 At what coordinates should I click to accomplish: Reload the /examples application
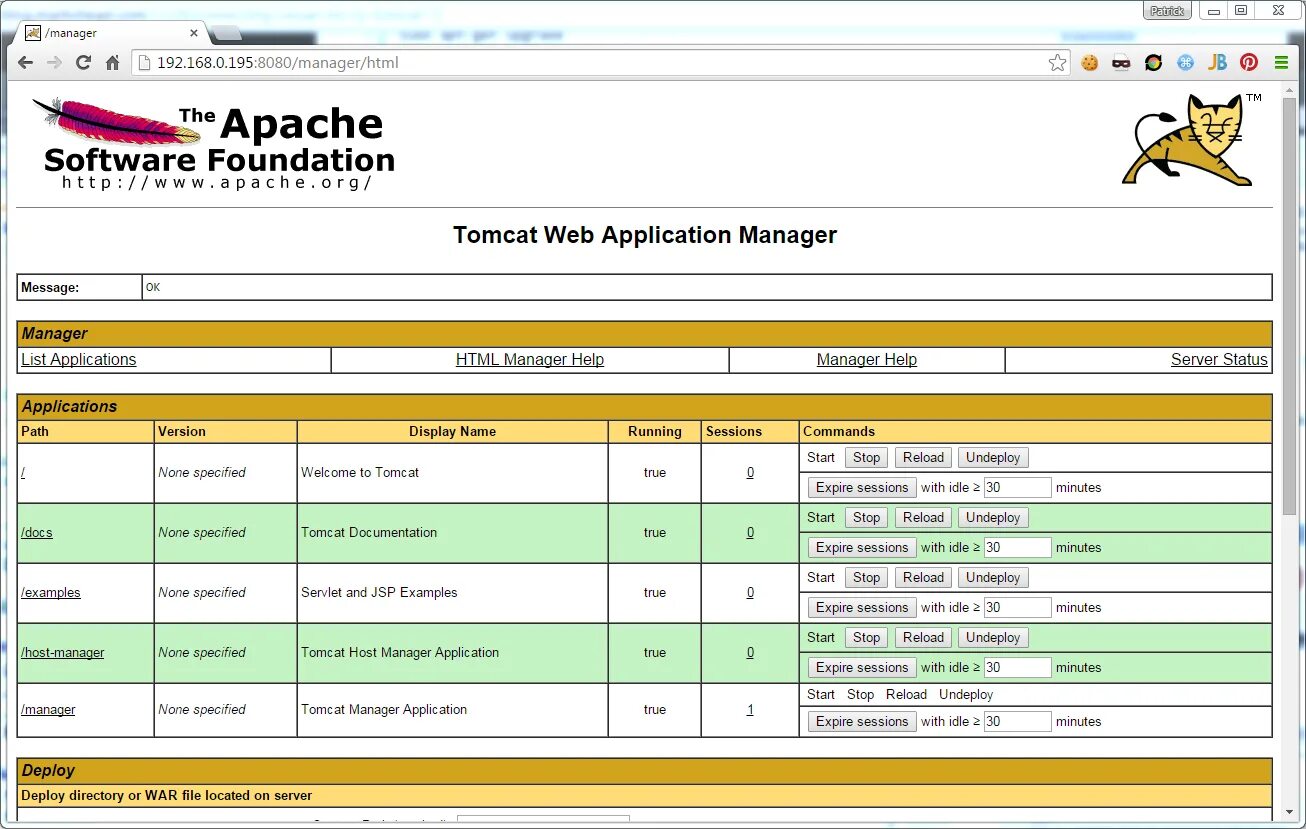tap(923, 578)
